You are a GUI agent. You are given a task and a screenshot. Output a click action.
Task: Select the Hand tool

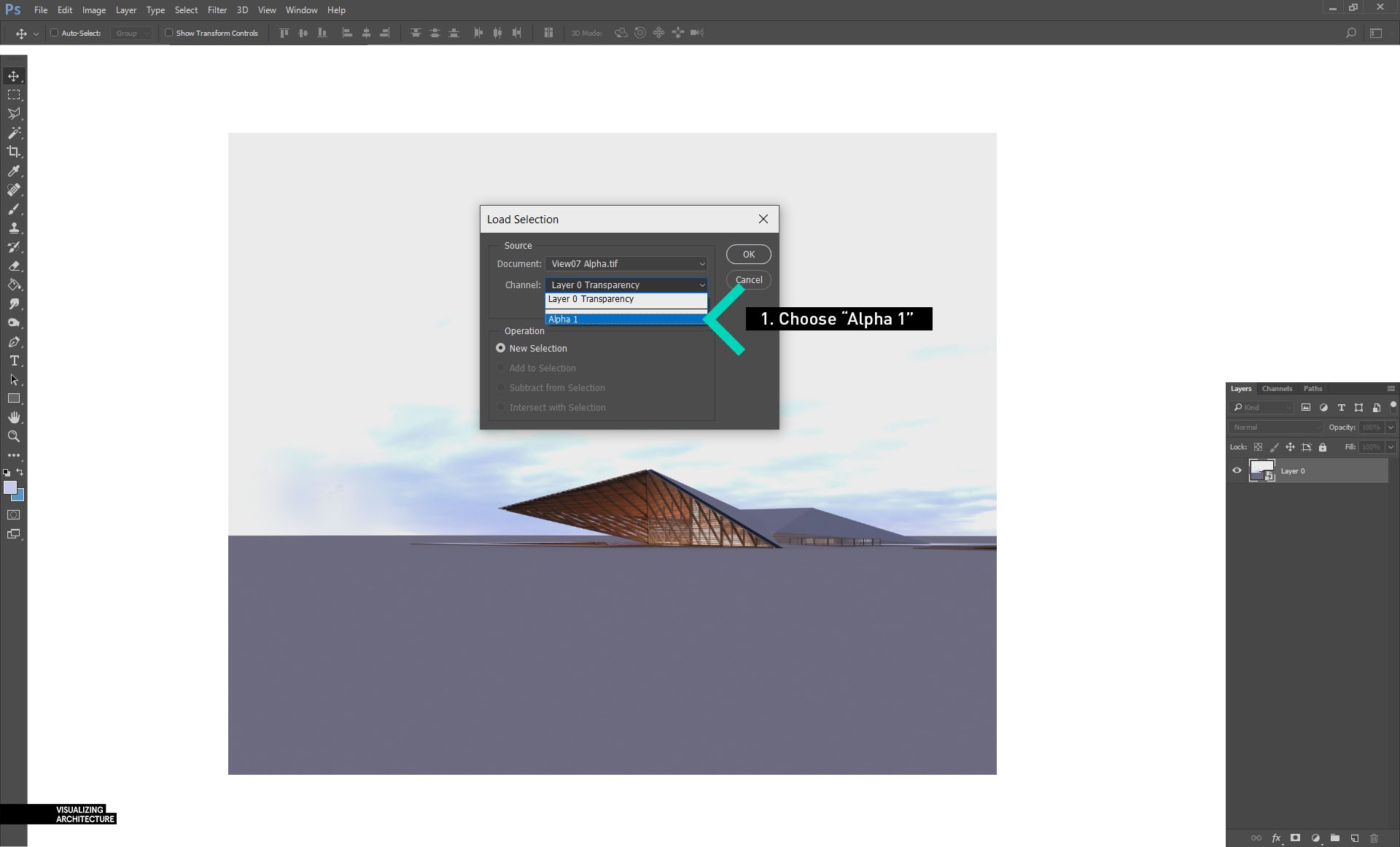[x=14, y=417]
